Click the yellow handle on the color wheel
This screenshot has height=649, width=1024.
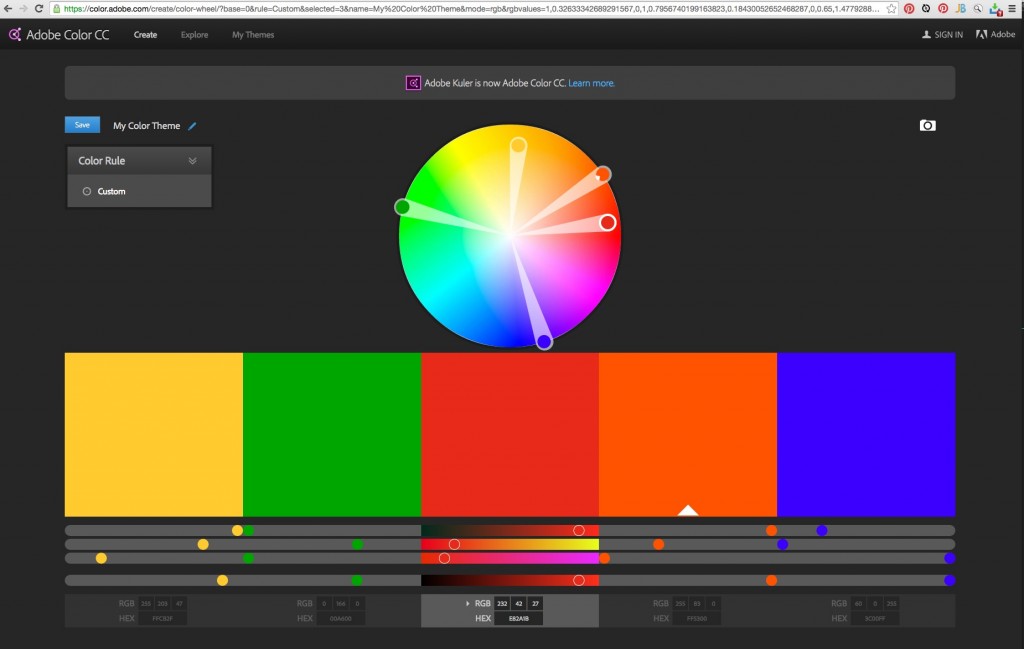[x=518, y=145]
